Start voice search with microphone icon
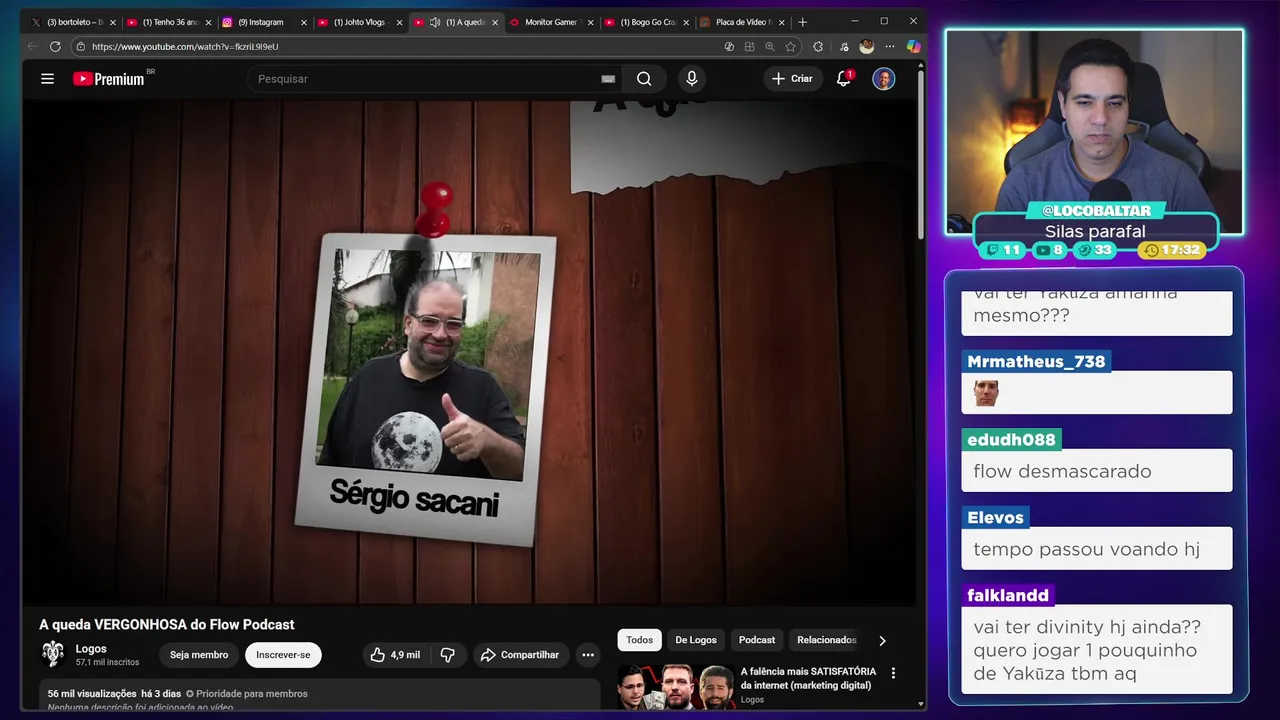 (691, 79)
